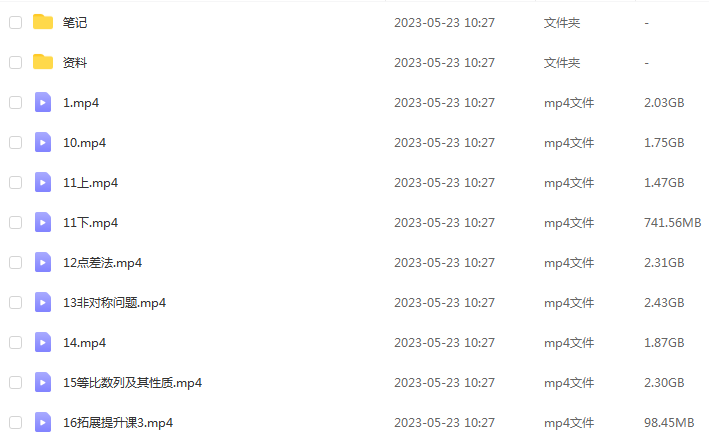The width and height of the screenshot is (709, 446).
Task: Click the 11下.mp4 file name
Action: click(x=90, y=223)
